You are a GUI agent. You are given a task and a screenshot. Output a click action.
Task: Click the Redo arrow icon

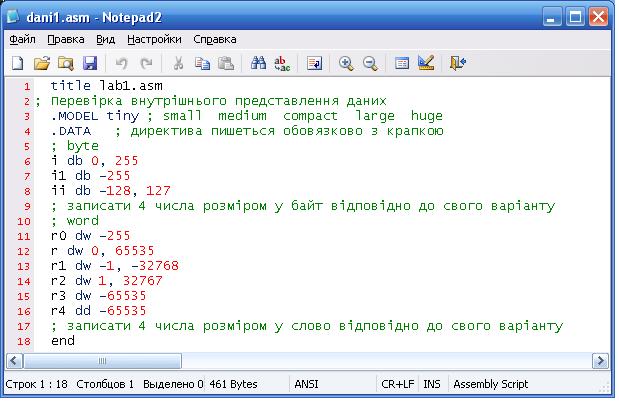point(146,63)
